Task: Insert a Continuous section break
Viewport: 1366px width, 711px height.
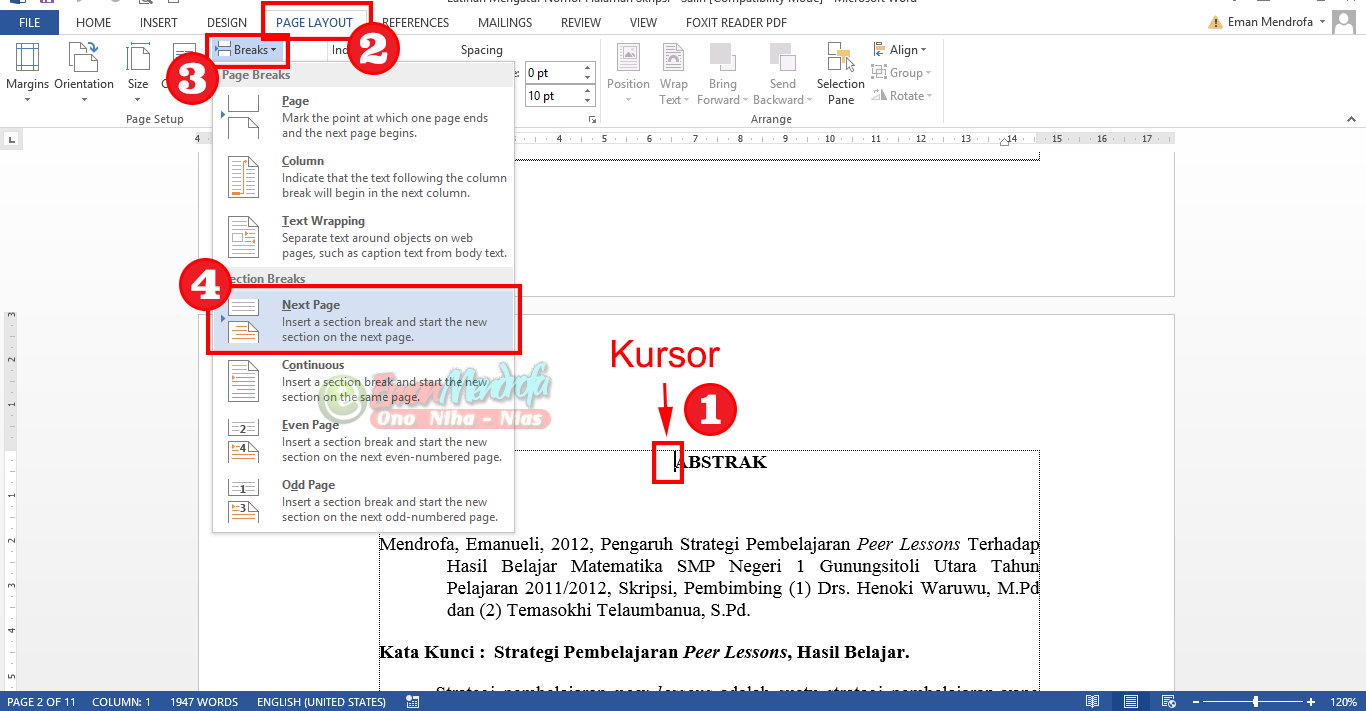Action: pos(364,381)
